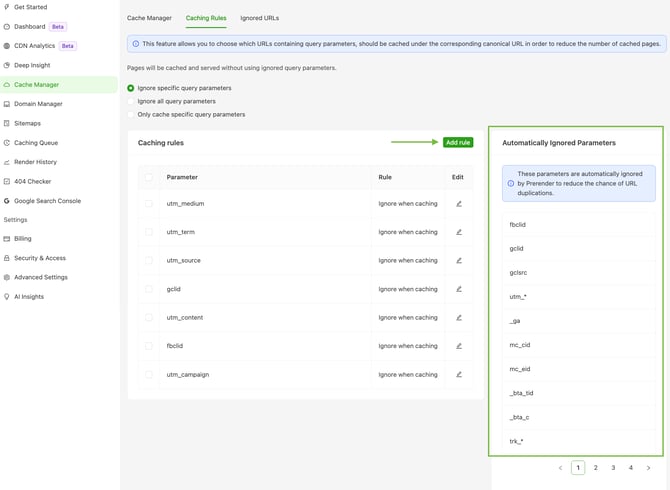The image size is (670, 490).
Task: Go to next page of ignored parameters
Action: (648, 468)
